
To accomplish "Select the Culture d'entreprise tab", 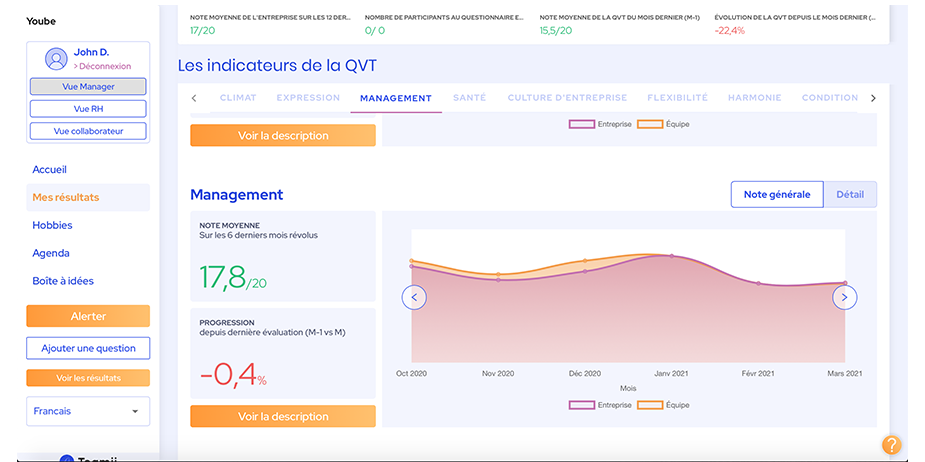I will [x=567, y=98].
